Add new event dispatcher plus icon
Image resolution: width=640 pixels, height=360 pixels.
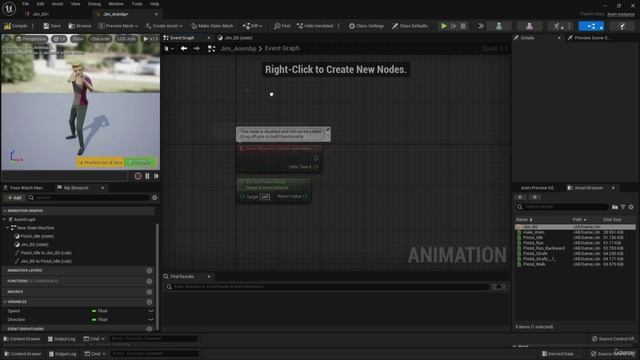pyautogui.click(x=149, y=329)
